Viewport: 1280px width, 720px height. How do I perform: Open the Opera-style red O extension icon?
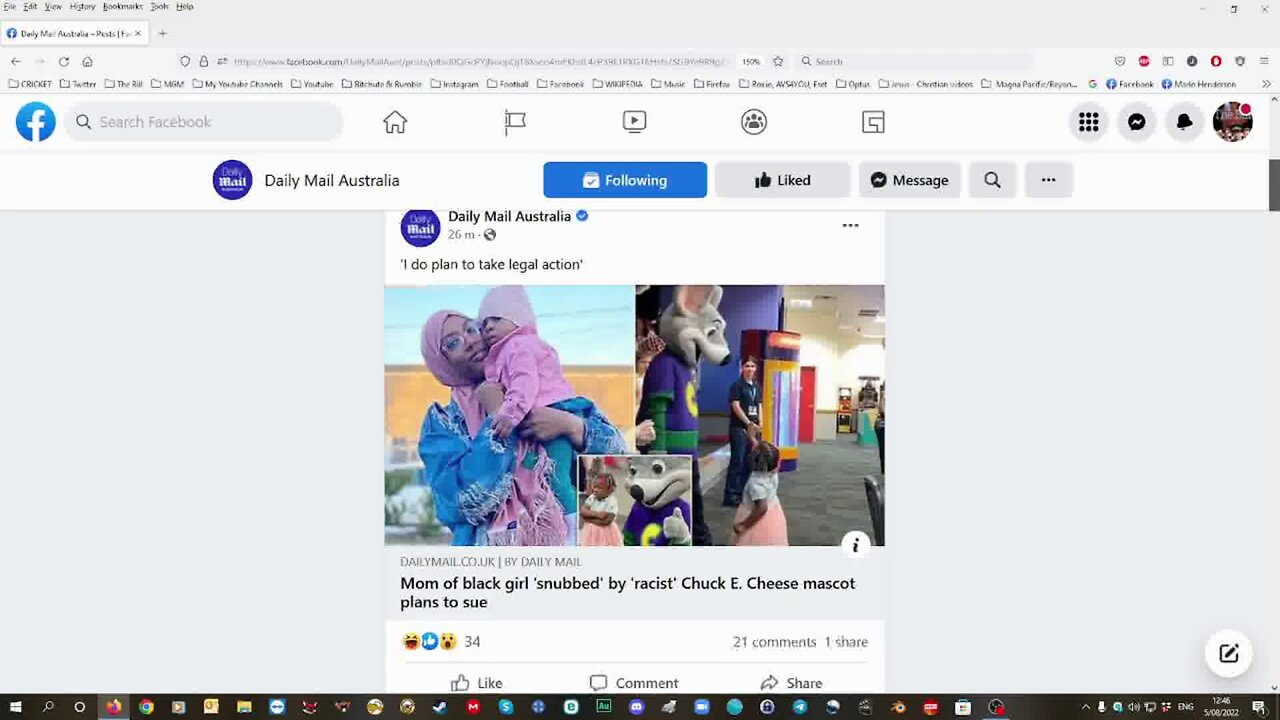(x=1216, y=61)
